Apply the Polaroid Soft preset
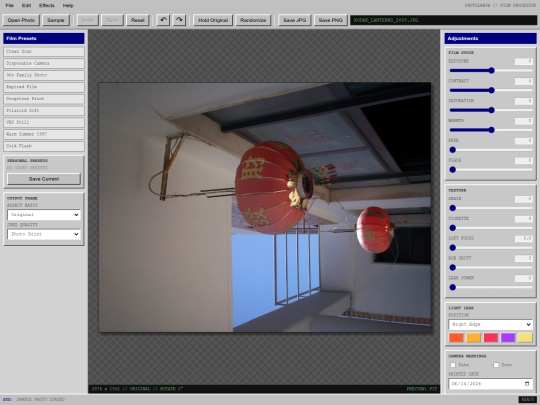 click(44, 111)
